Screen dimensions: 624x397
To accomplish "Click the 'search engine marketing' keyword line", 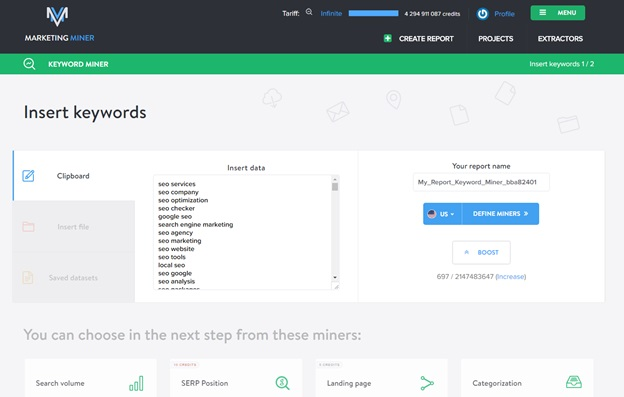I will pos(195,224).
